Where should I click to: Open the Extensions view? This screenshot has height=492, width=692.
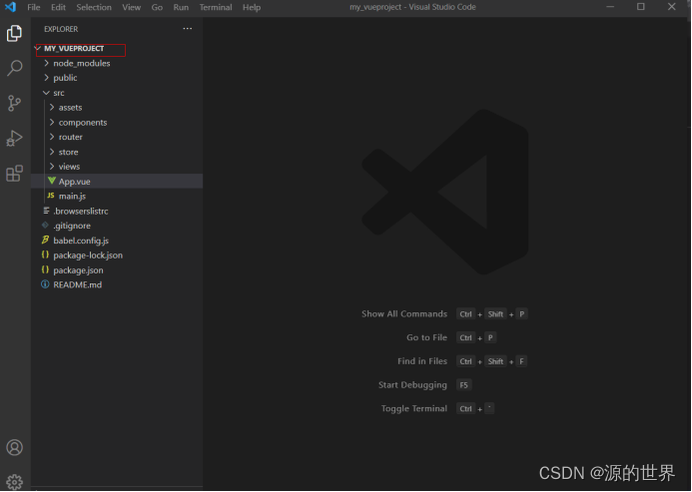coord(14,173)
